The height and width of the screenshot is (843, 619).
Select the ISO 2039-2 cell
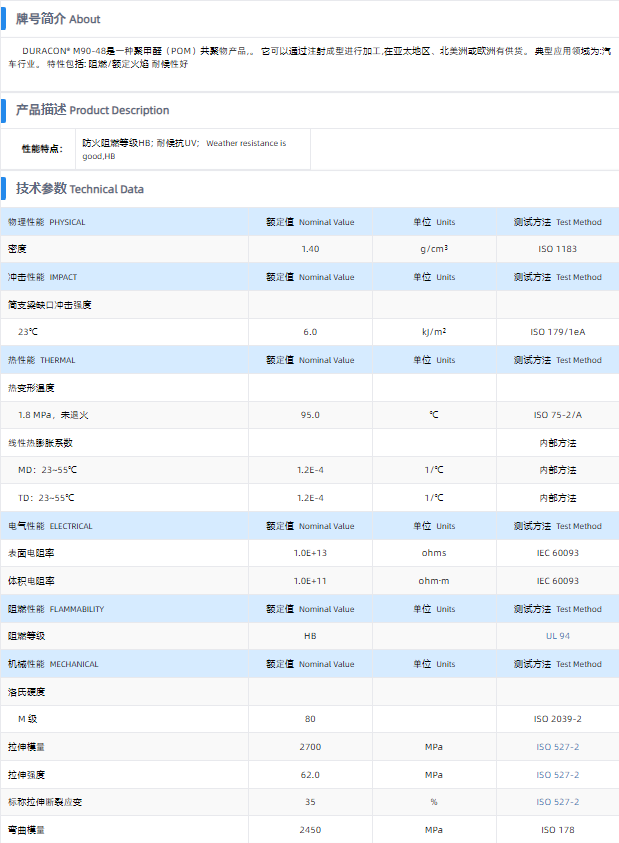(557, 719)
